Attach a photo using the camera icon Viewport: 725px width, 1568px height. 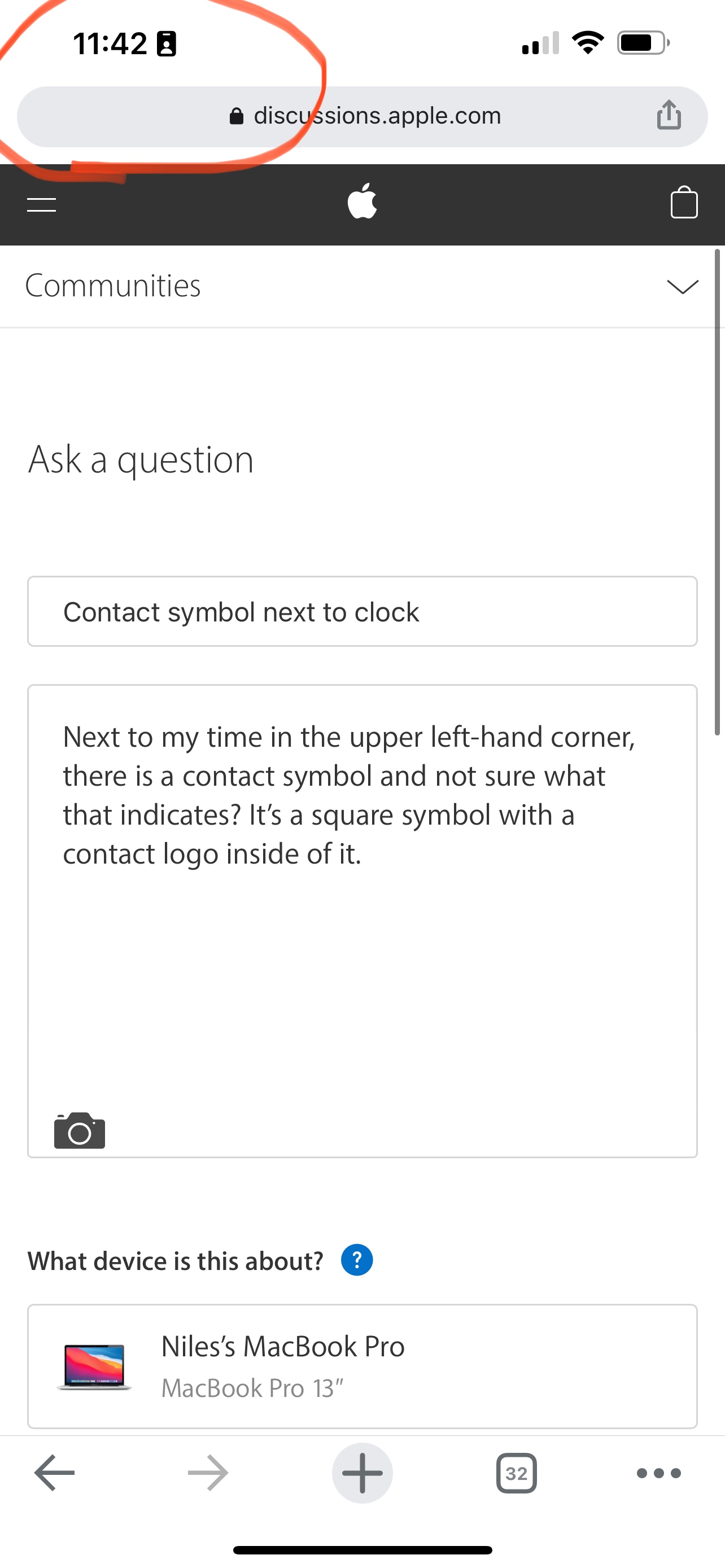point(78,1131)
